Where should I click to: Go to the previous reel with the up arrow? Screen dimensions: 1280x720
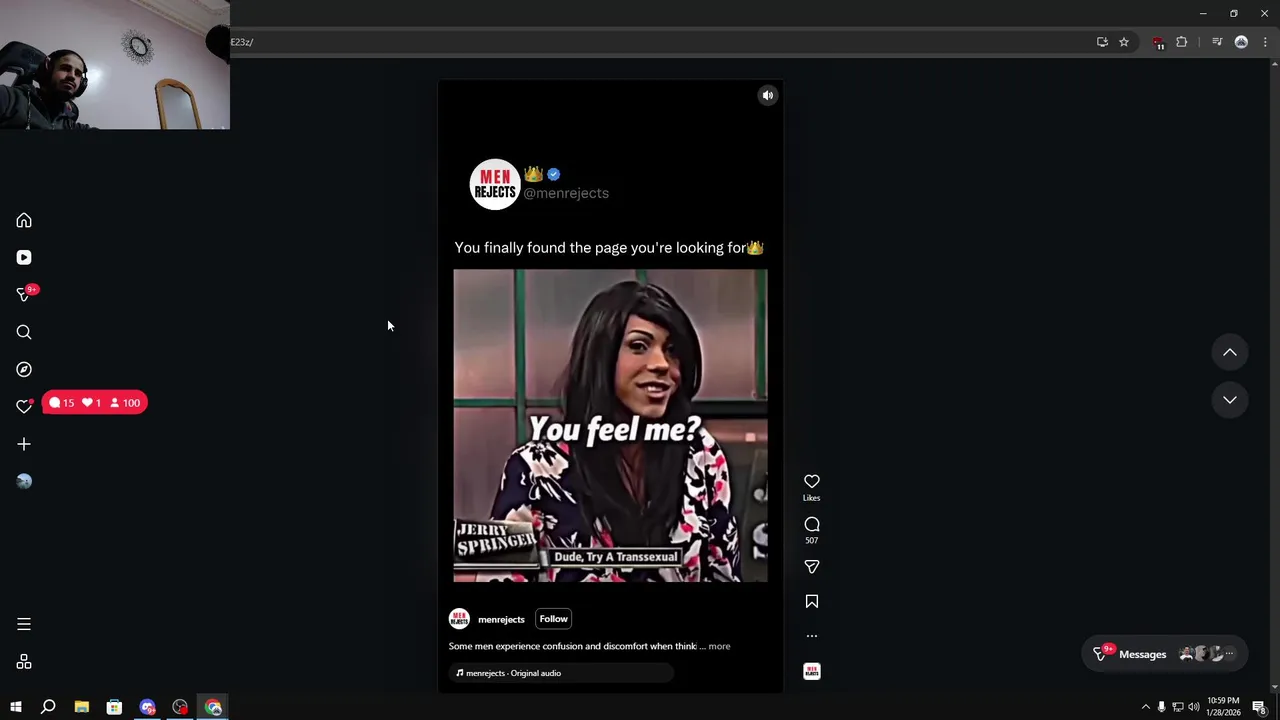[1230, 353]
